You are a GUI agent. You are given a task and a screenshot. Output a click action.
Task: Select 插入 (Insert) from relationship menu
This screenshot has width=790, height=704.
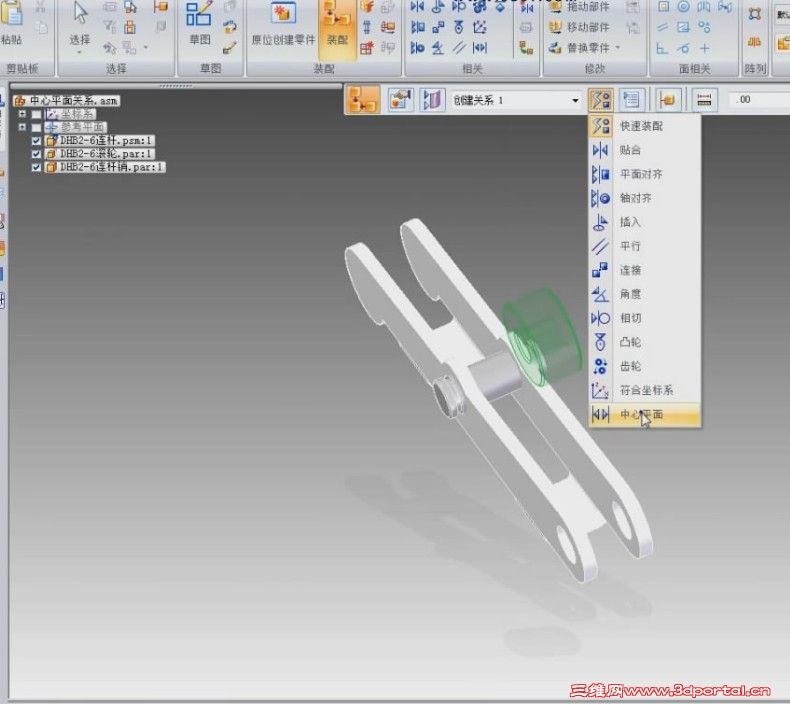[x=645, y=222]
